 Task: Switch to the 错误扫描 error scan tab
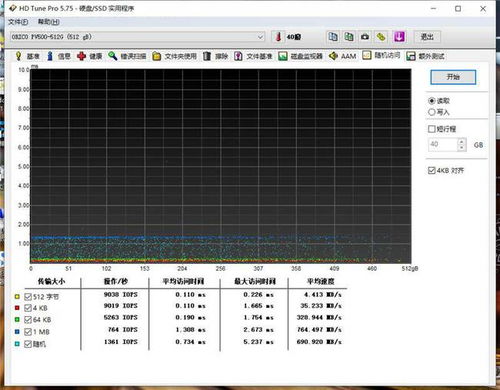pos(127,56)
